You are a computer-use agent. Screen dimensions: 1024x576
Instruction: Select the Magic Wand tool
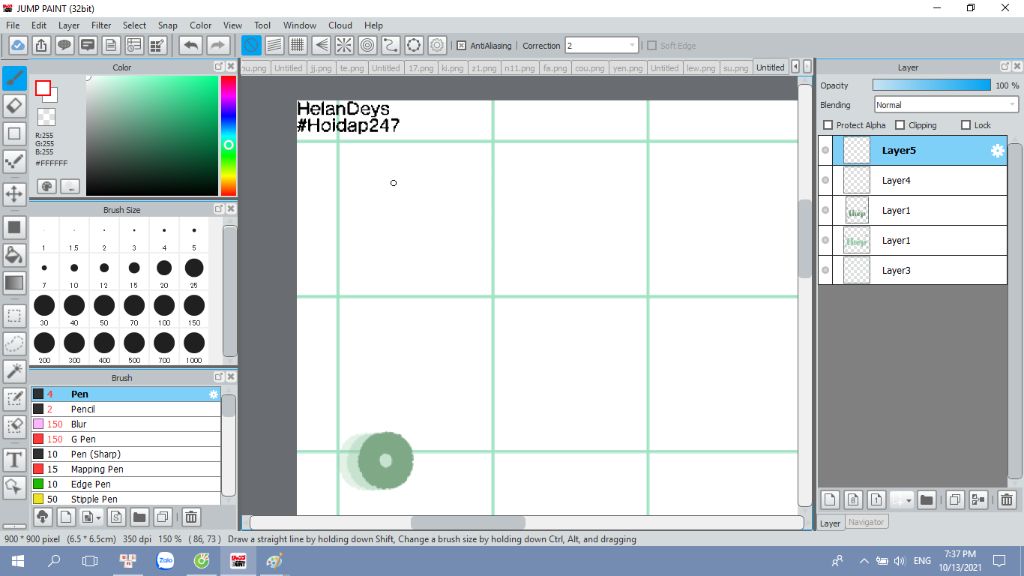point(14,371)
